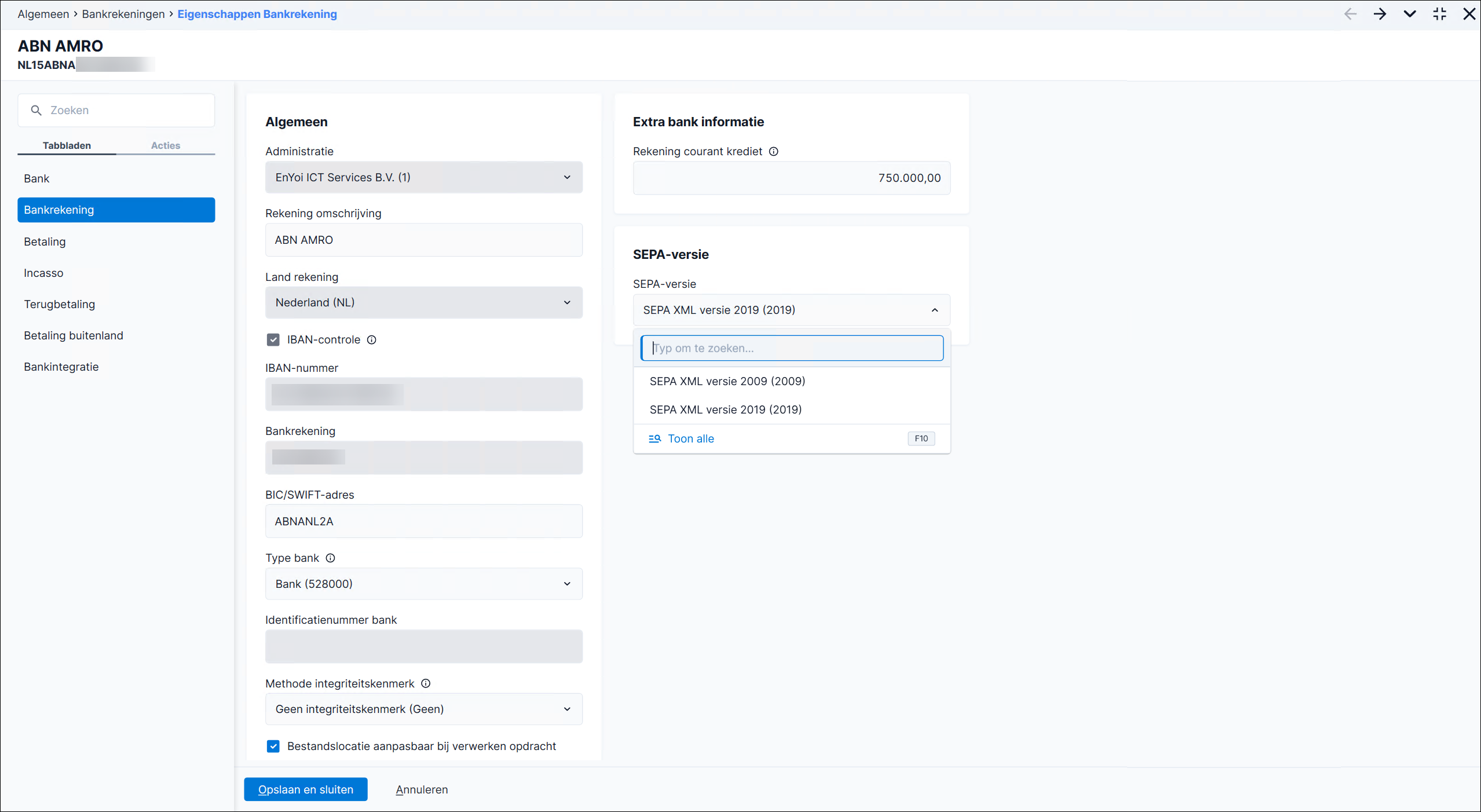The height and width of the screenshot is (812, 1481).
Task: Open the Bank tab in sidebar
Action: click(x=116, y=178)
